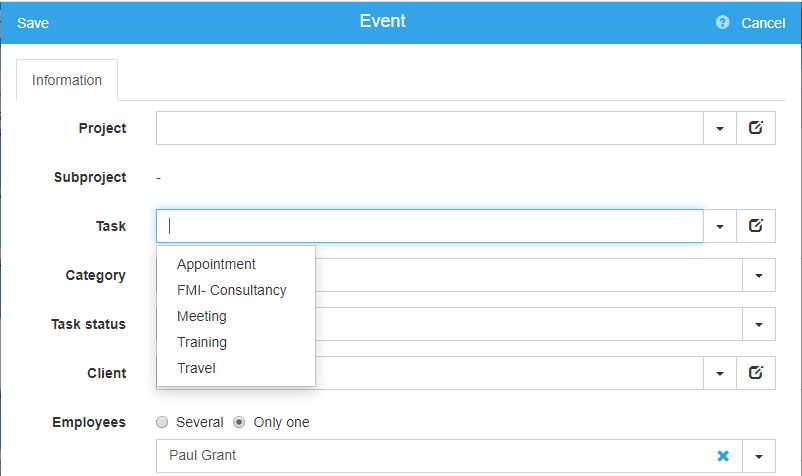Choose Appointment from the task list

click(216, 264)
